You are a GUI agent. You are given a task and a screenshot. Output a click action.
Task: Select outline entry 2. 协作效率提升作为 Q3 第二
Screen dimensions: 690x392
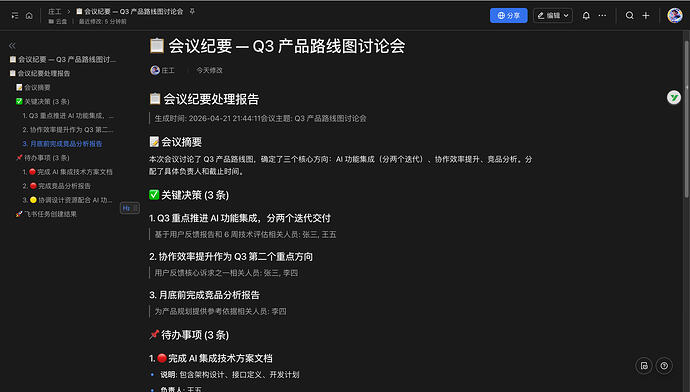(68, 130)
